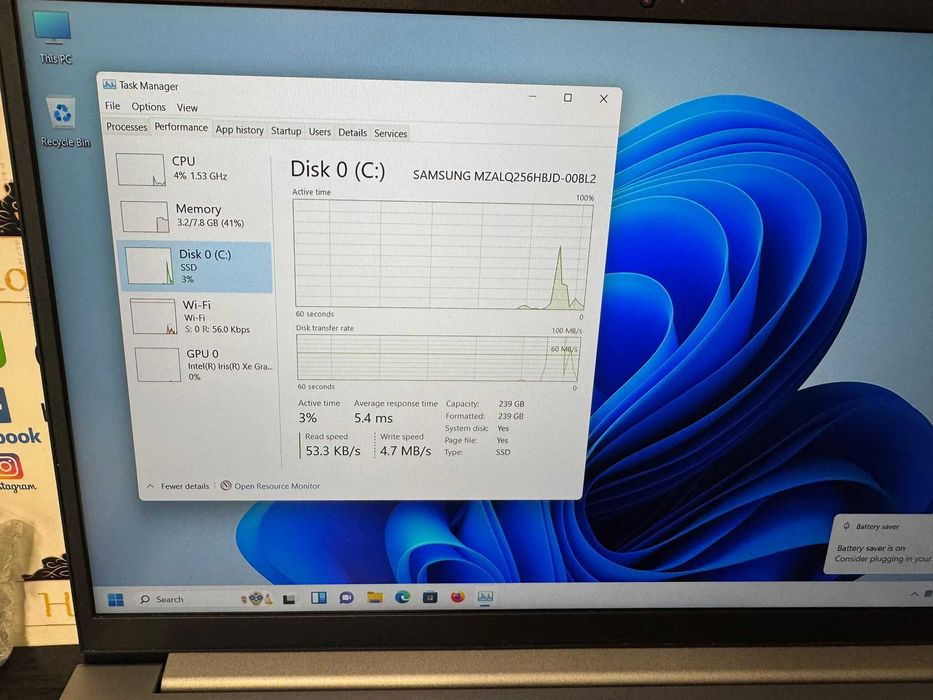The height and width of the screenshot is (700, 933).
Task: Select the CPU usage mini graph
Action: 140,170
